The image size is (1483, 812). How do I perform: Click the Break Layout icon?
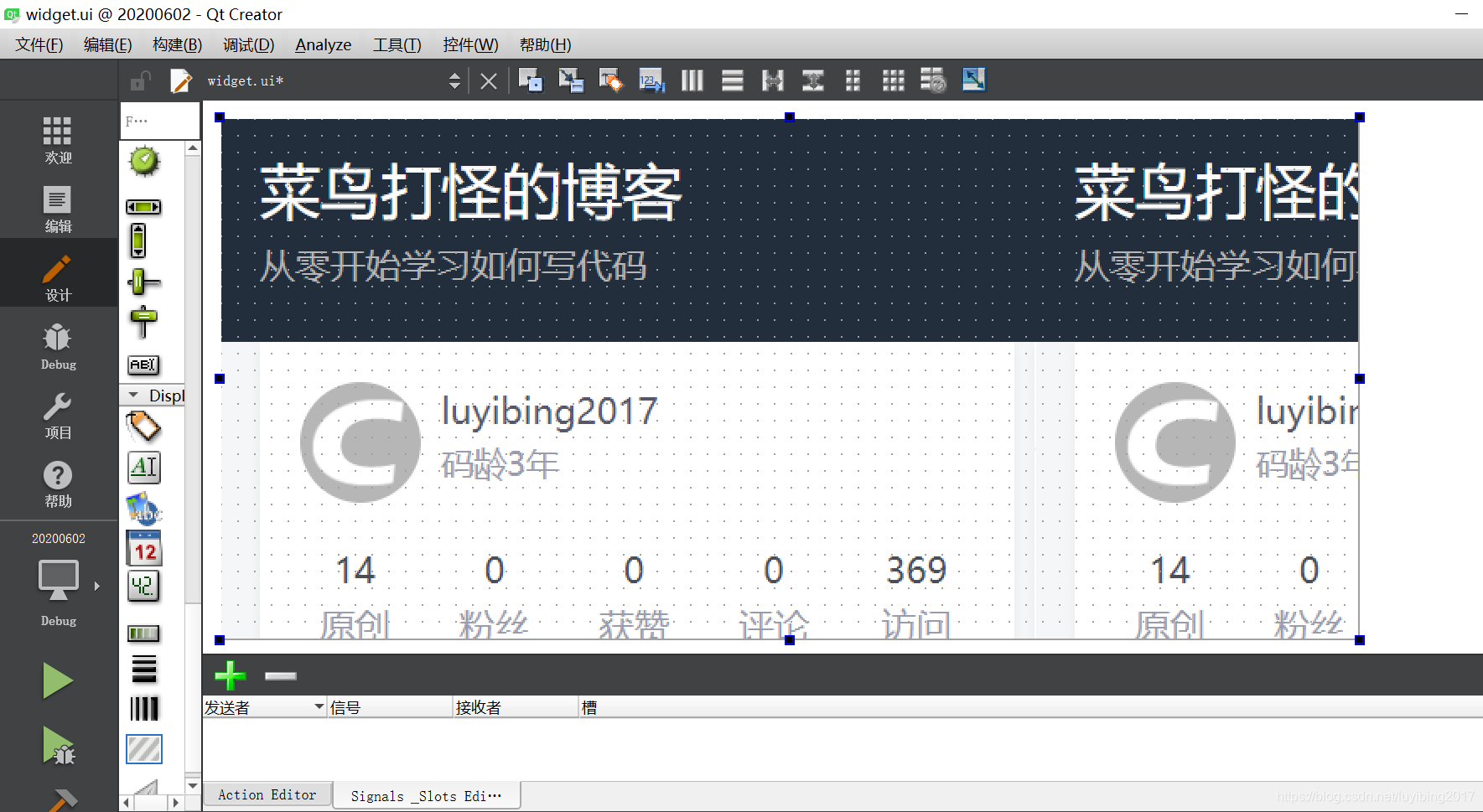pos(933,80)
